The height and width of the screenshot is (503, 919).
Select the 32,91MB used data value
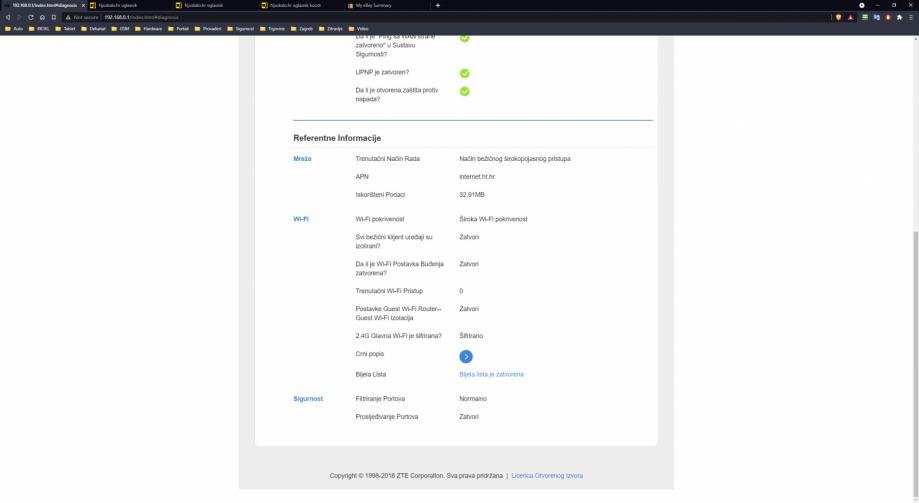click(472, 195)
